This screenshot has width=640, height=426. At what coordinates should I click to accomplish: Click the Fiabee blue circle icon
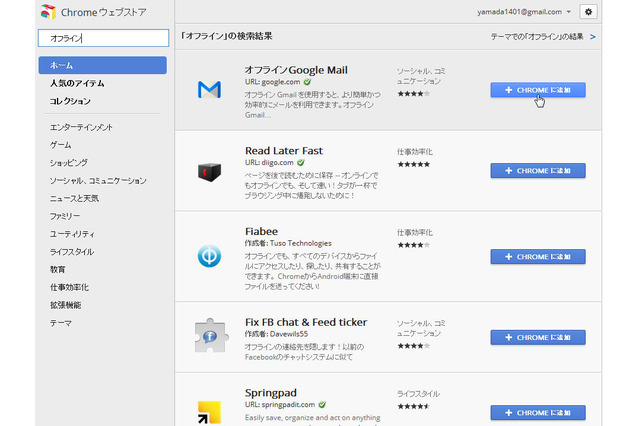pyautogui.click(x=209, y=256)
